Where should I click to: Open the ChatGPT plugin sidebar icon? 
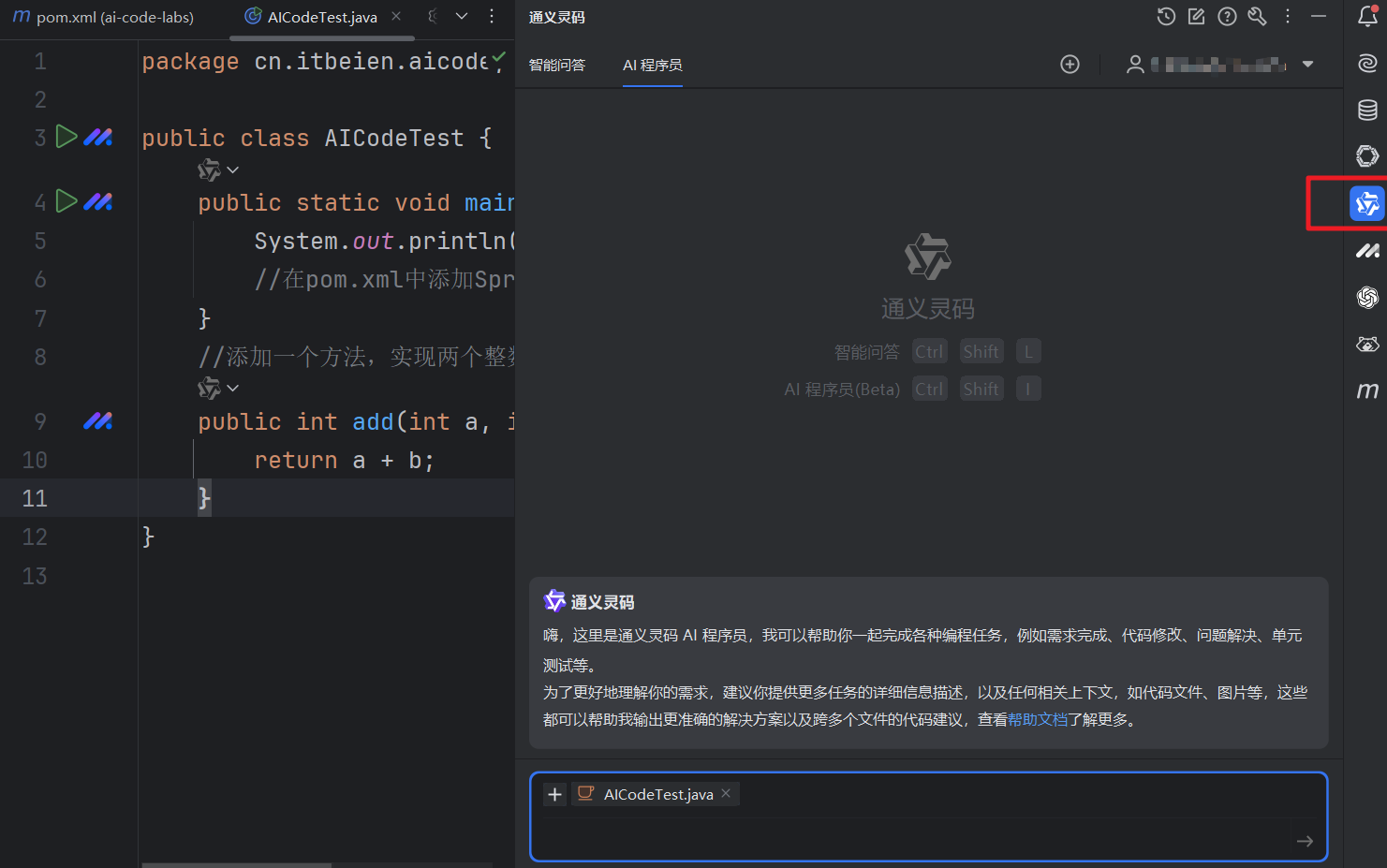tap(1367, 298)
